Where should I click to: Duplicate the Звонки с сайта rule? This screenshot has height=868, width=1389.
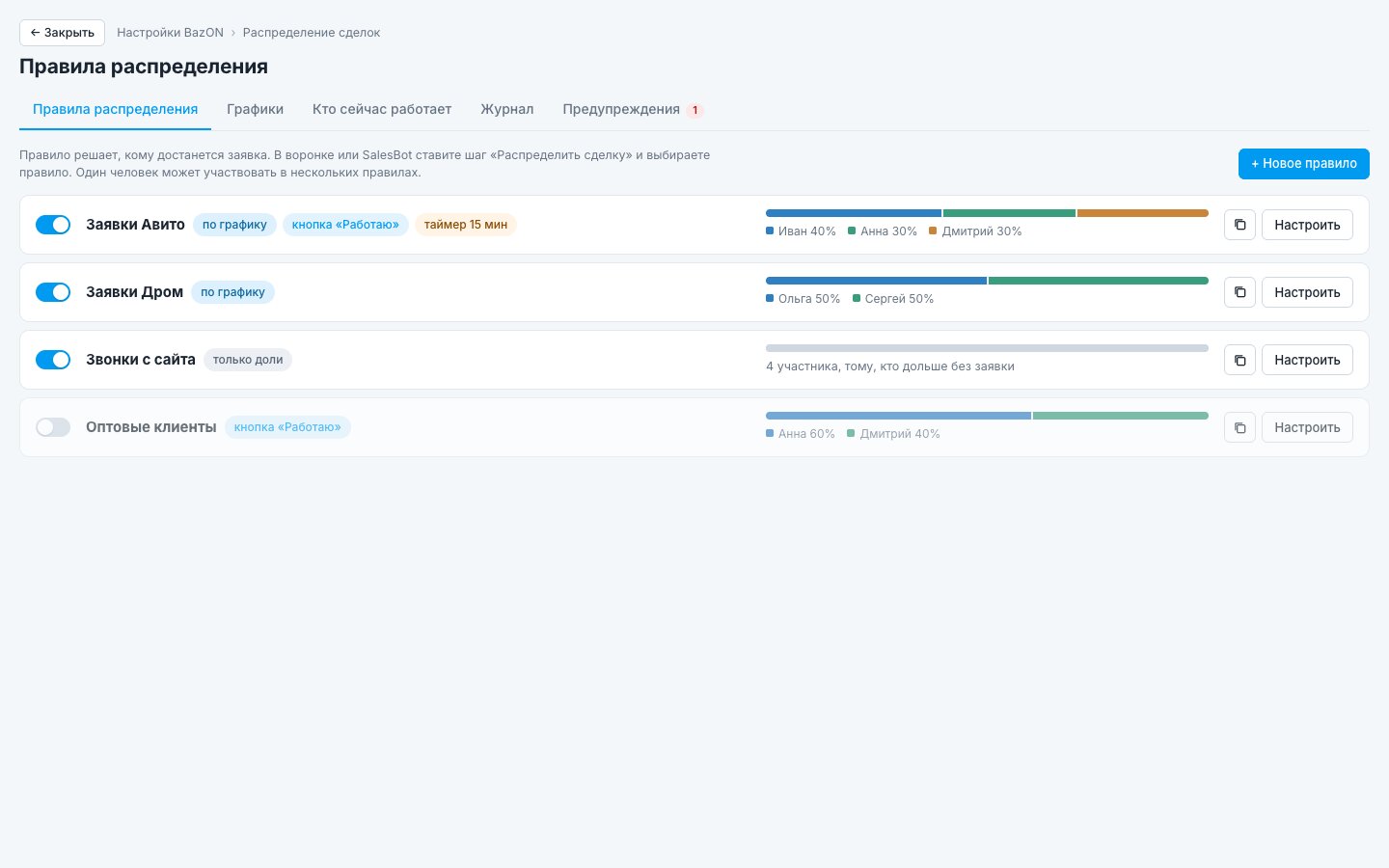tap(1239, 360)
